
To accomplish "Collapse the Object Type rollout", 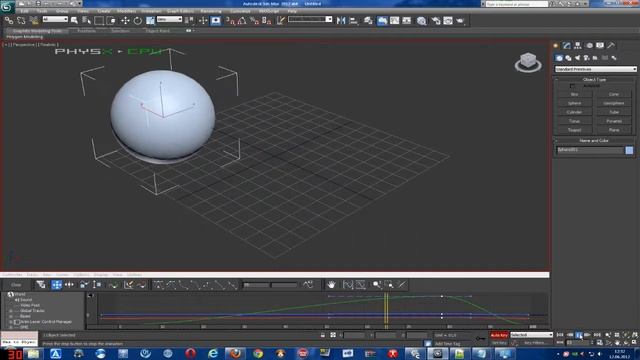I will point(594,80).
